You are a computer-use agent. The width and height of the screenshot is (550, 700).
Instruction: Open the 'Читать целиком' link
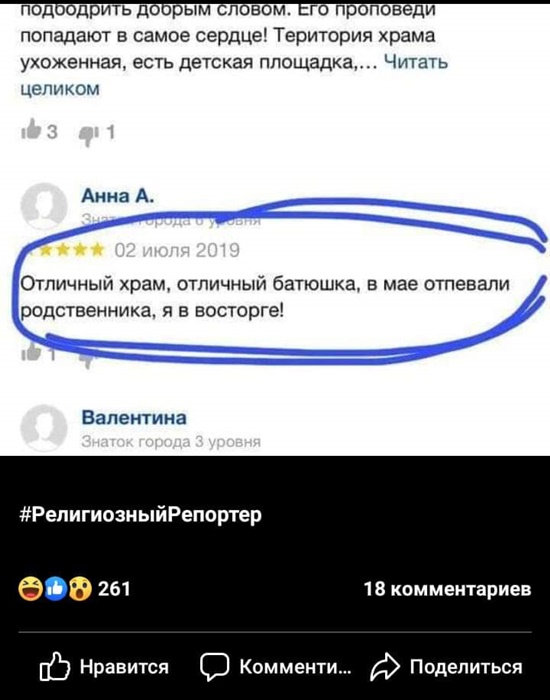coord(234,75)
